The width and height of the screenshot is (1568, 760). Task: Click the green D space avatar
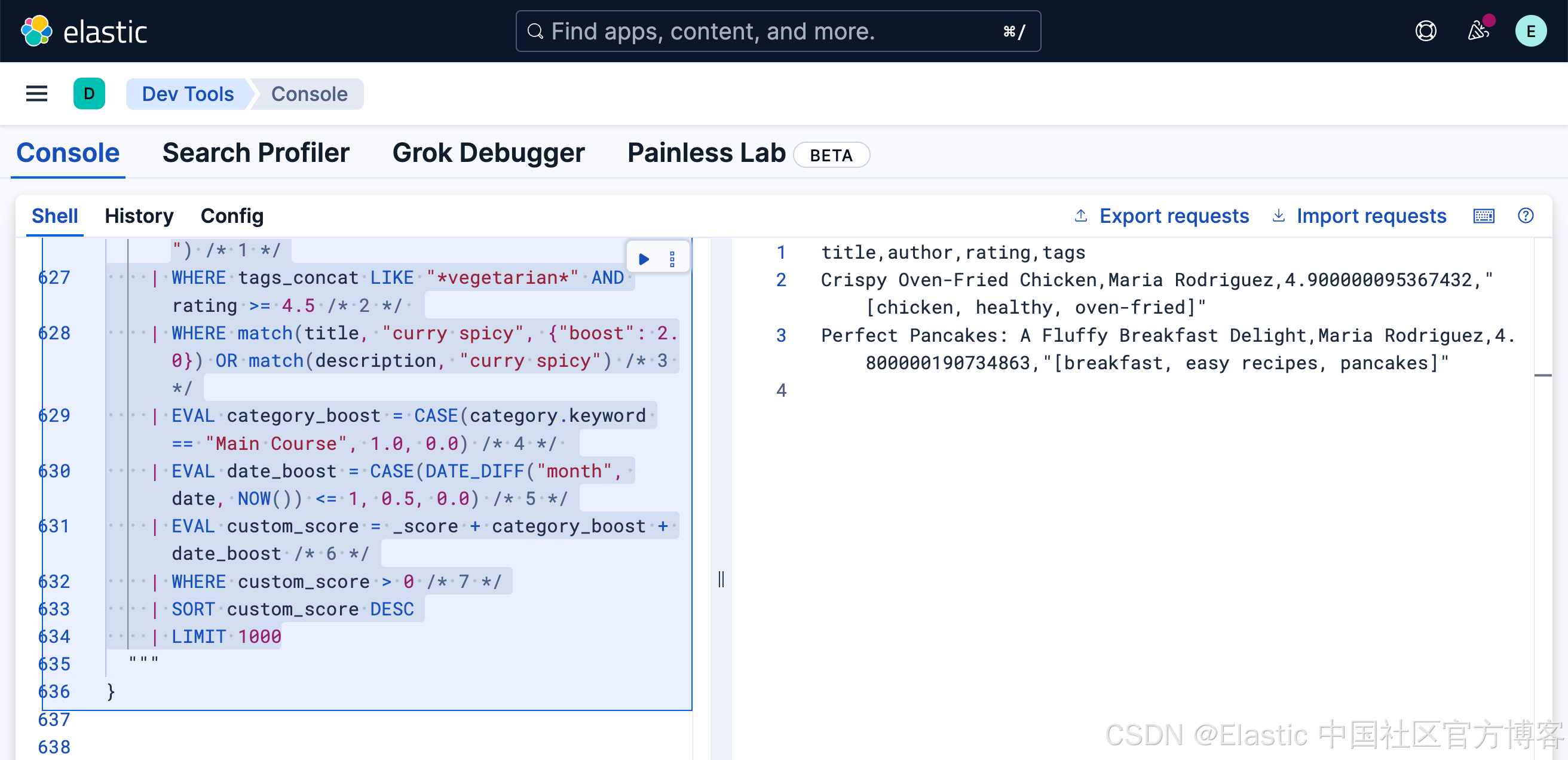[89, 94]
